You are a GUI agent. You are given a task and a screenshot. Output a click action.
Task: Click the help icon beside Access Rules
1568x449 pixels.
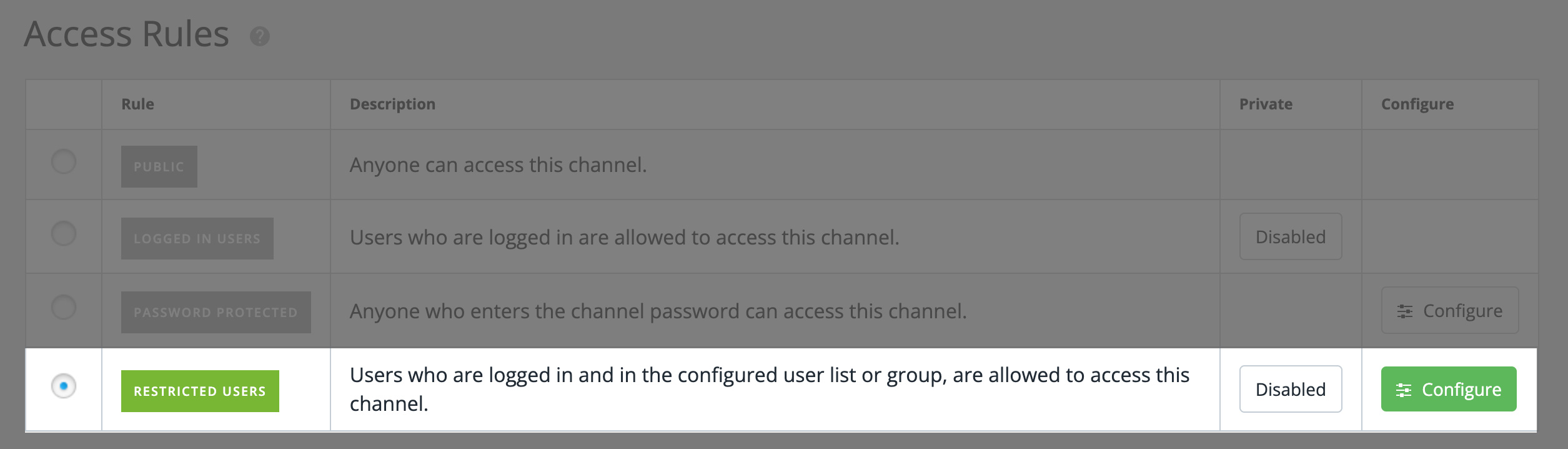260,36
